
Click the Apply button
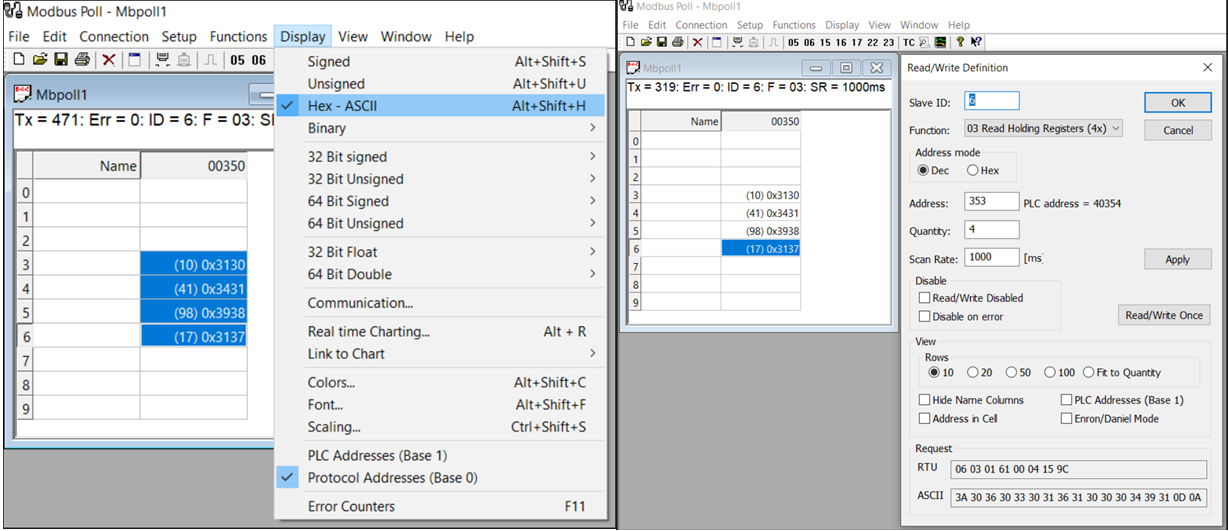[x=1177, y=259]
